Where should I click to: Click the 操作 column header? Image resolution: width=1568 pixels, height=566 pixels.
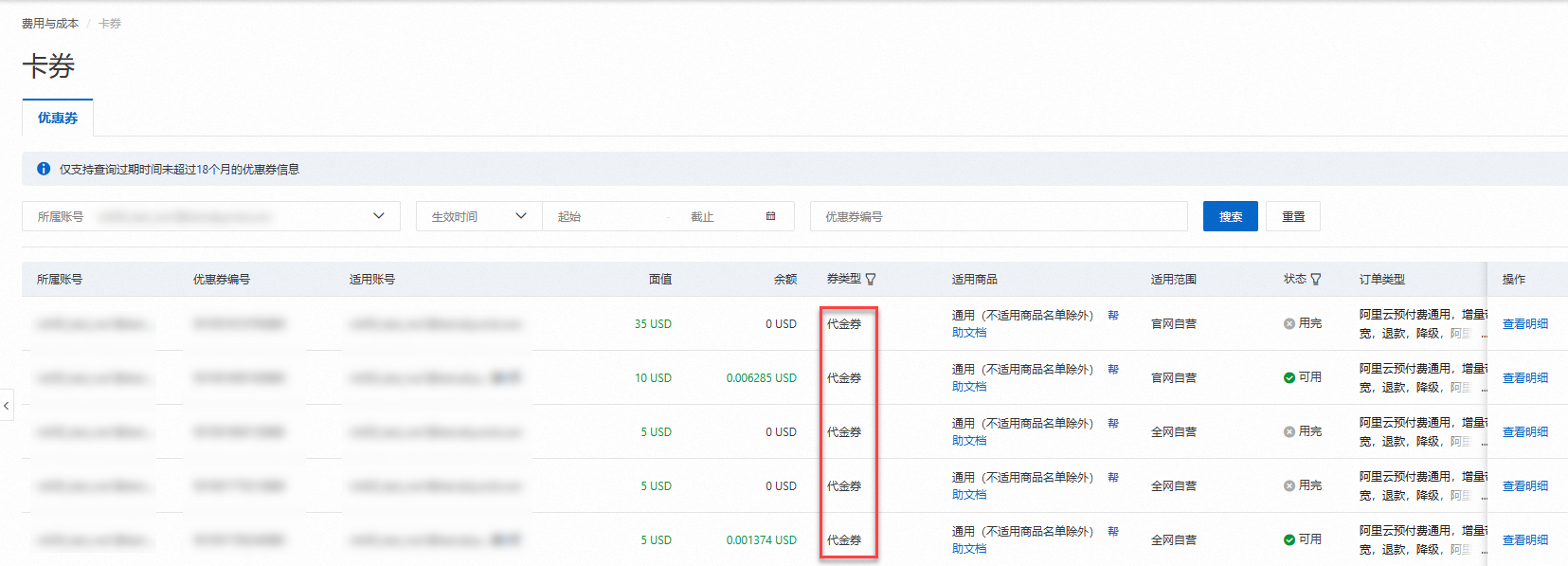(1514, 279)
